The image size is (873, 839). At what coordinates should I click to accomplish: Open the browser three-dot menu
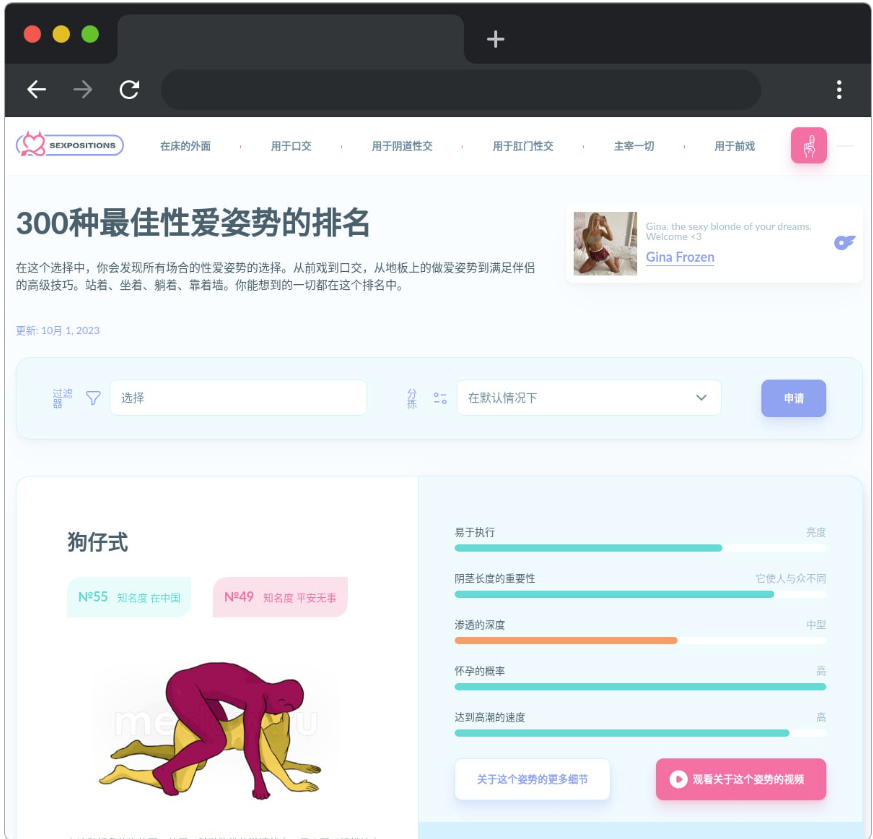839,90
